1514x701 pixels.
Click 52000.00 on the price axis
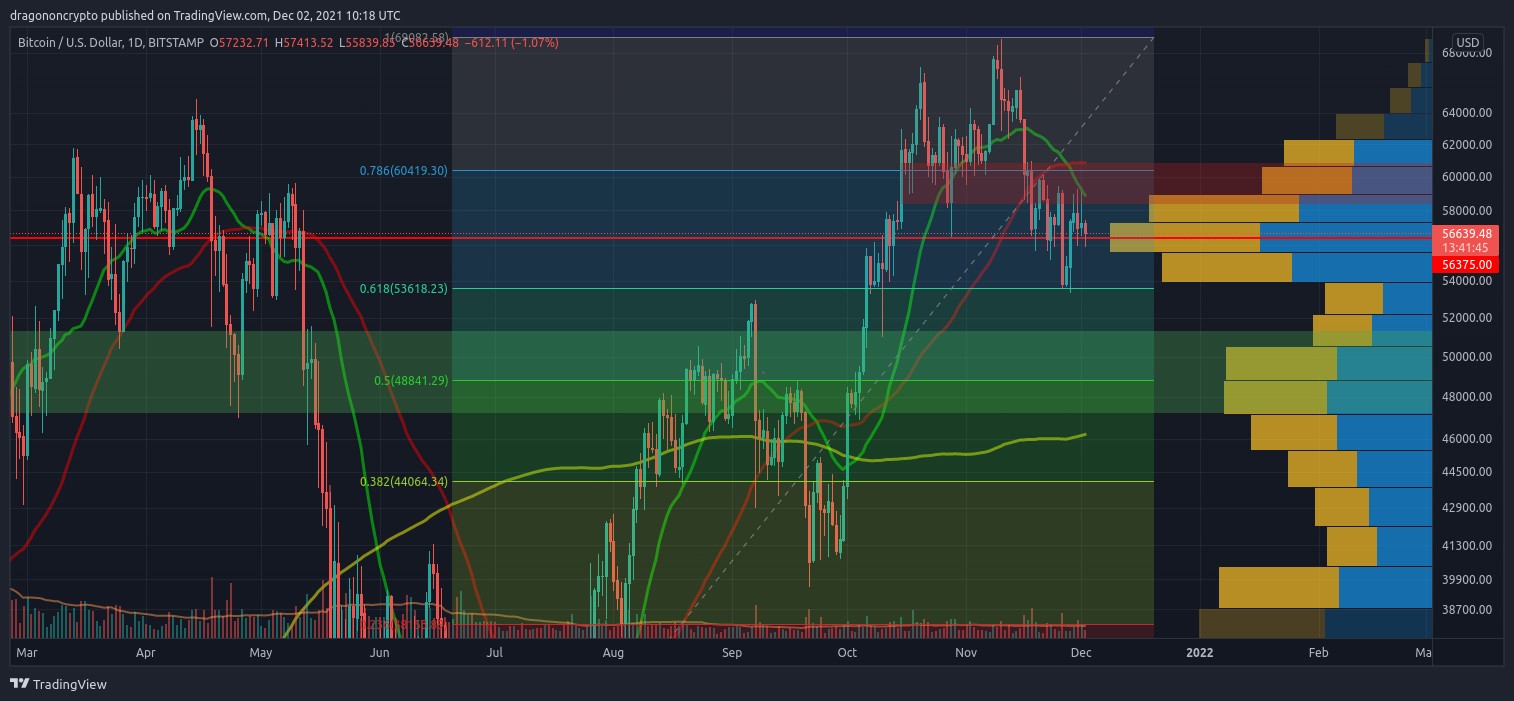[x=1466, y=318]
